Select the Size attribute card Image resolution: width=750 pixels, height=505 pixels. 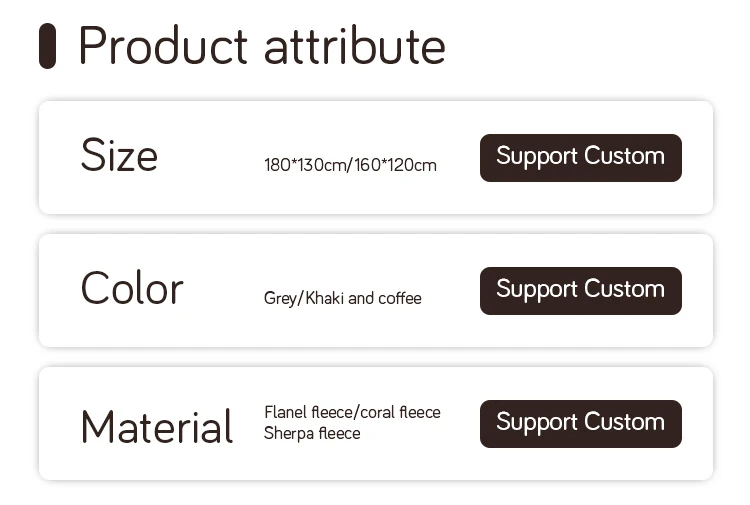tap(376, 157)
